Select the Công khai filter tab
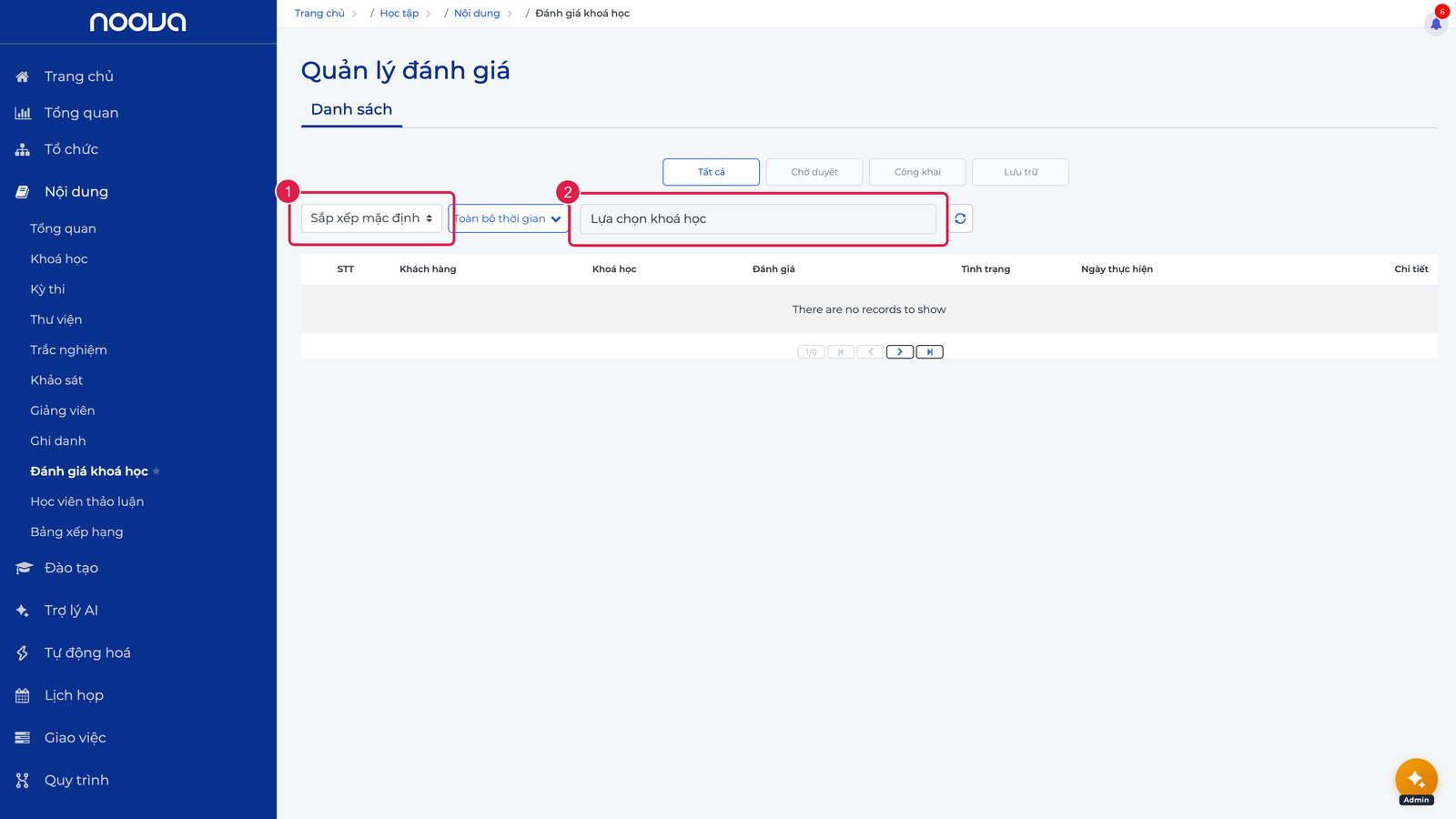1456x819 pixels. 917,172
